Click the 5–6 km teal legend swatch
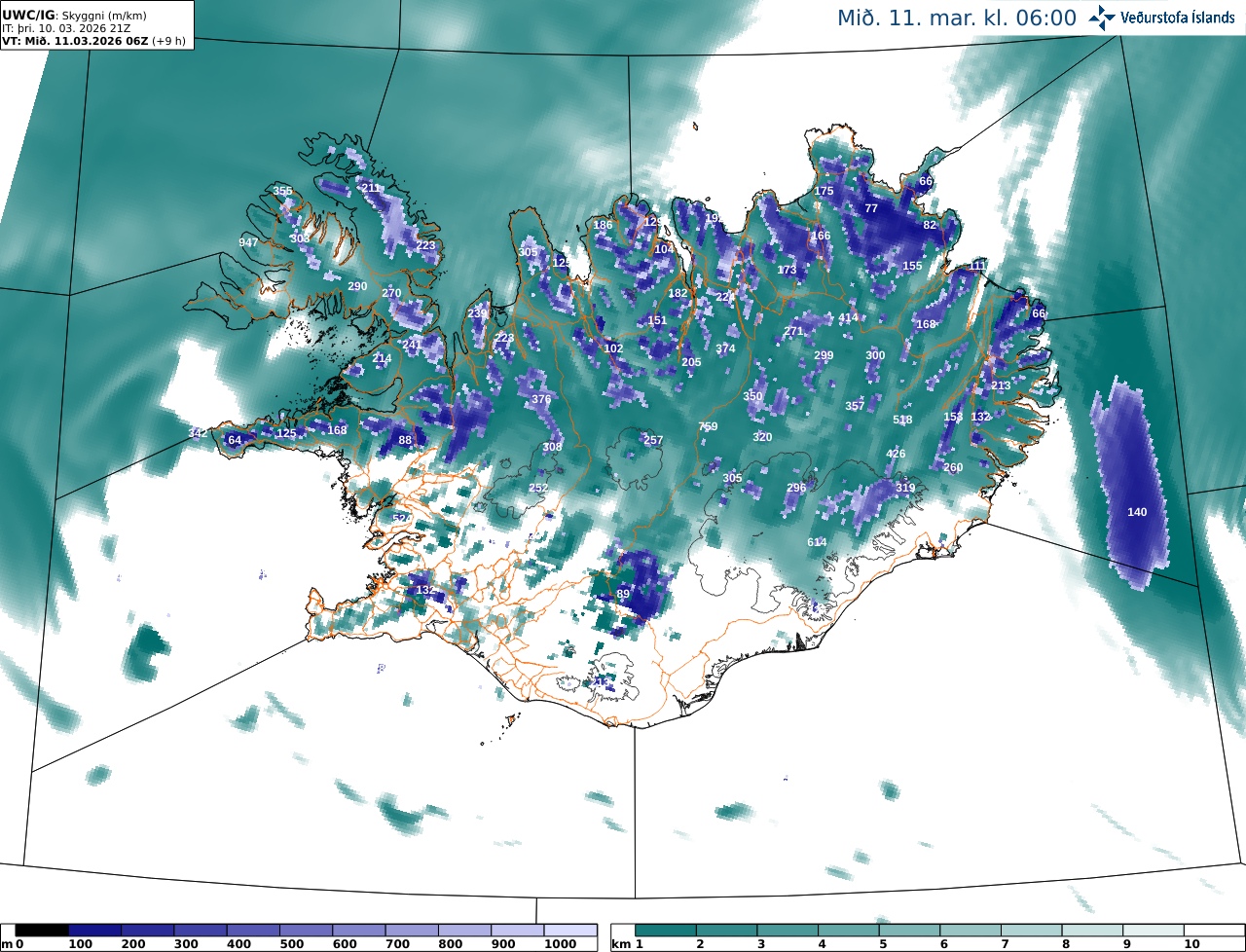Viewport: 1246px width, 952px height. click(x=910, y=932)
